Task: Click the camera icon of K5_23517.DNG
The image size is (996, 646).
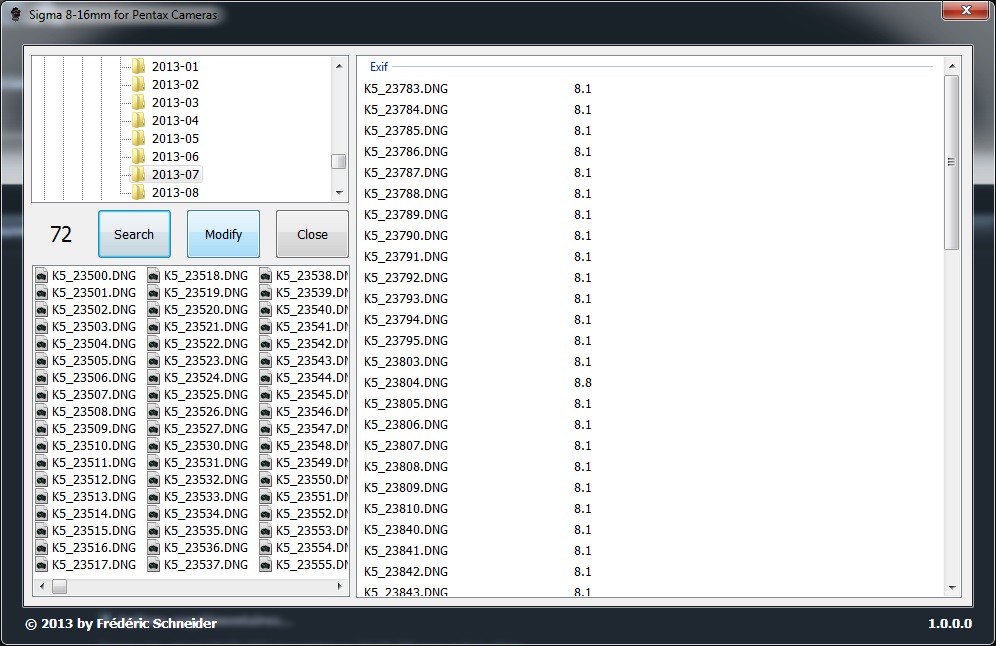Action: (x=42, y=565)
